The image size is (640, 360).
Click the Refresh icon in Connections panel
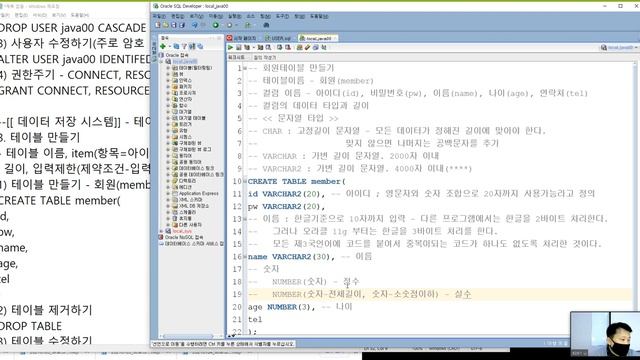[x=176, y=47]
